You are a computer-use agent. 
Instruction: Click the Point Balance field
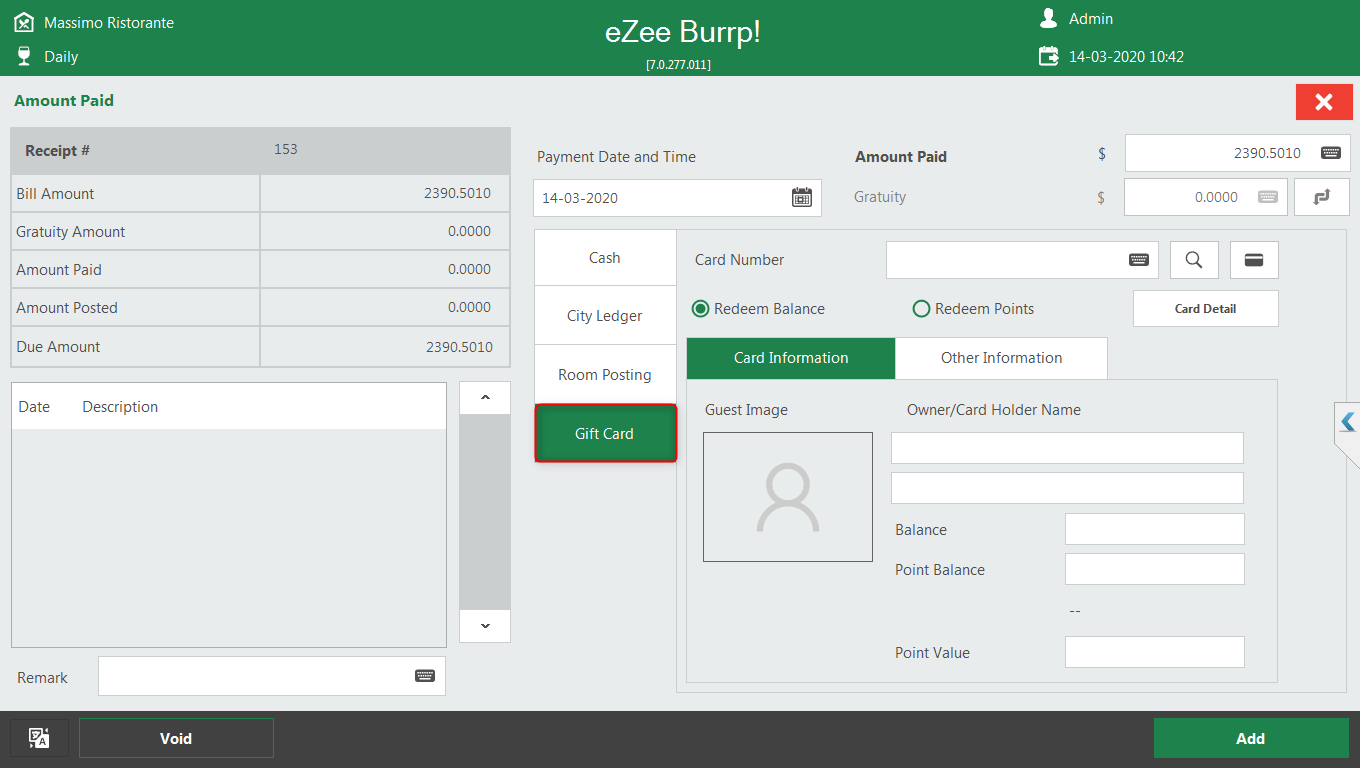1154,569
